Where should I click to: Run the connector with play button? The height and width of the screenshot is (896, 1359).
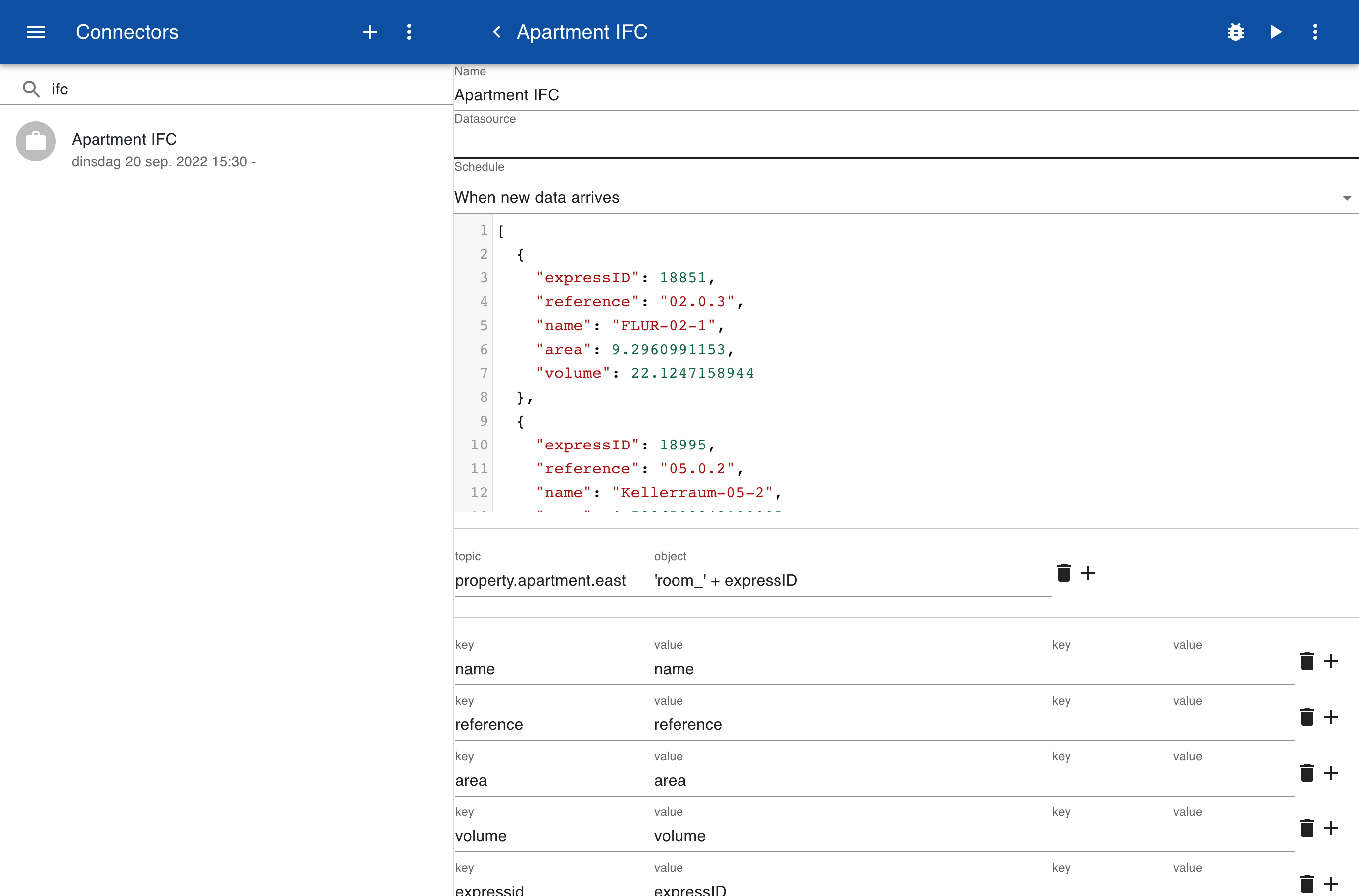click(1276, 32)
